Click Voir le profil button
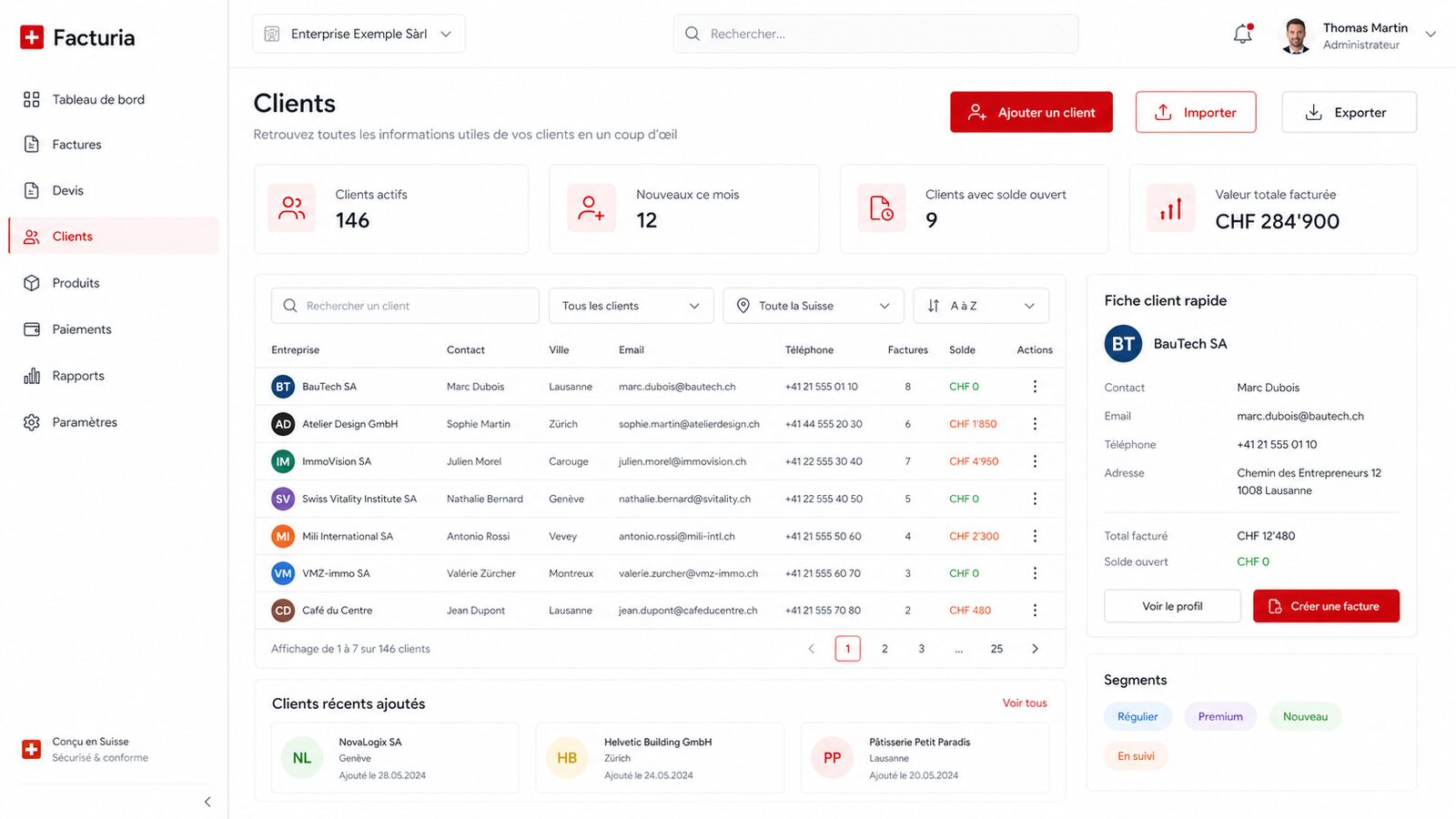Image resolution: width=1456 pixels, height=819 pixels. pyautogui.click(x=1172, y=606)
